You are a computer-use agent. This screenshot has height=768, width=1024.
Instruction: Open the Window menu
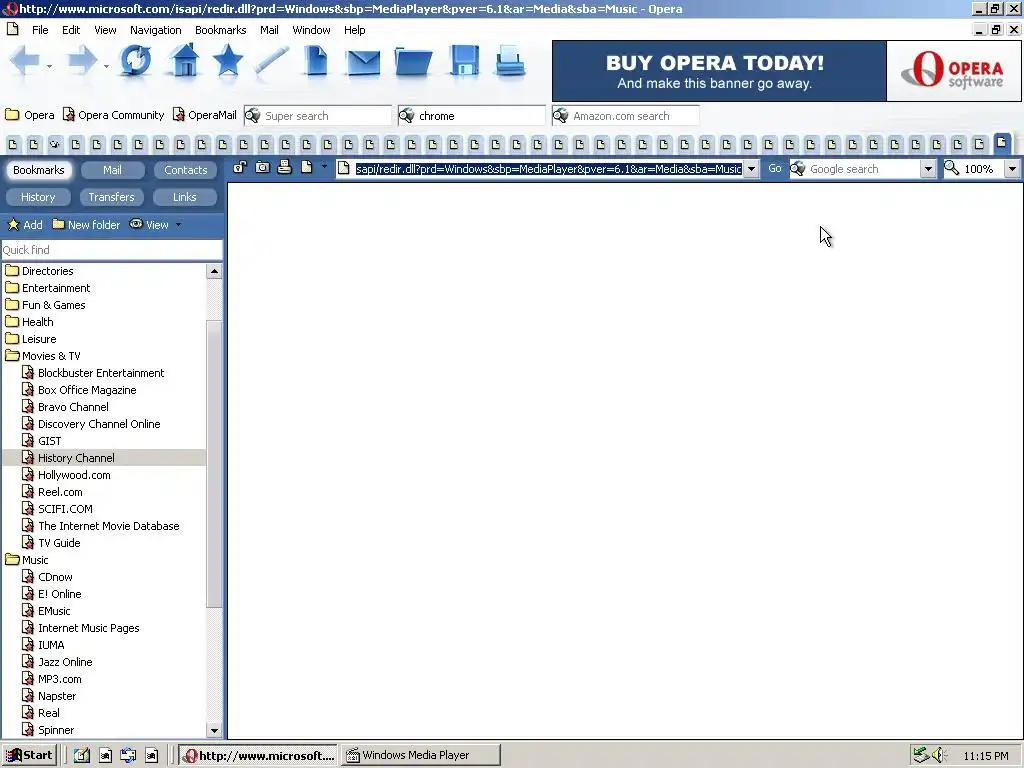click(311, 30)
